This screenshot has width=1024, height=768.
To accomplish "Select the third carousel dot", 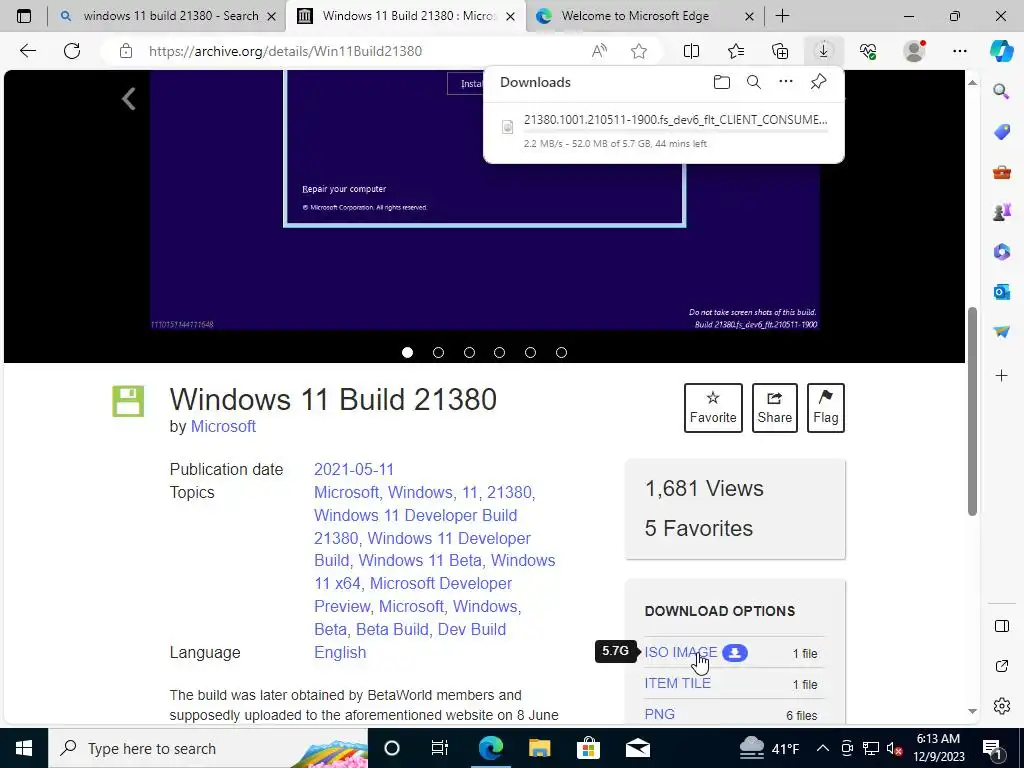I will coord(469,353).
